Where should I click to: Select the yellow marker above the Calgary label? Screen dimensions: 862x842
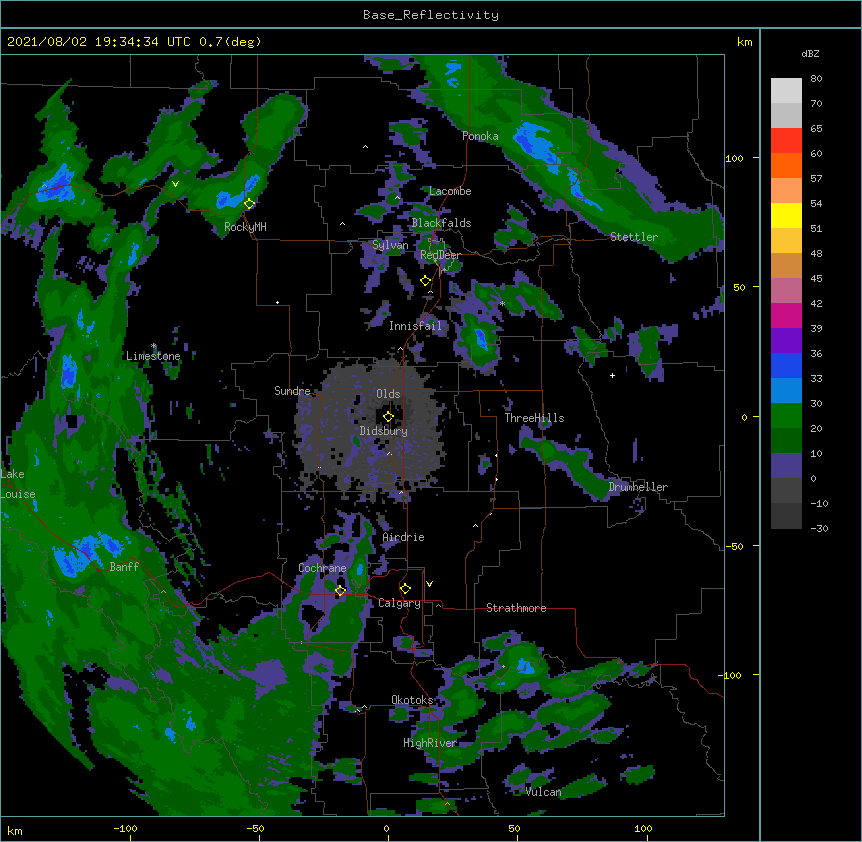pyautogui.click(x=405, y=589)
